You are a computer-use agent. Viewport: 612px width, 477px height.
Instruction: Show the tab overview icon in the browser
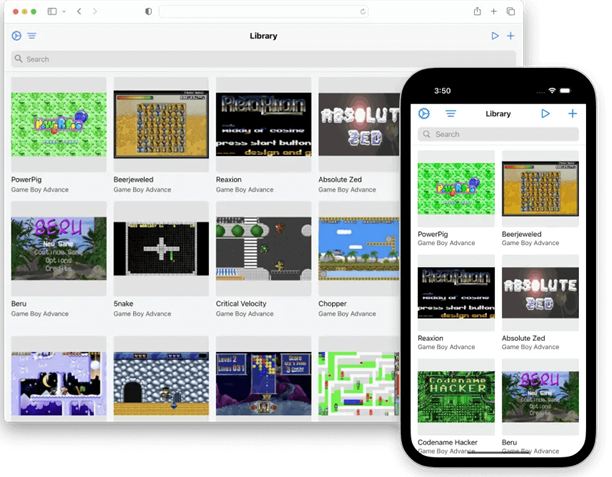511,11
